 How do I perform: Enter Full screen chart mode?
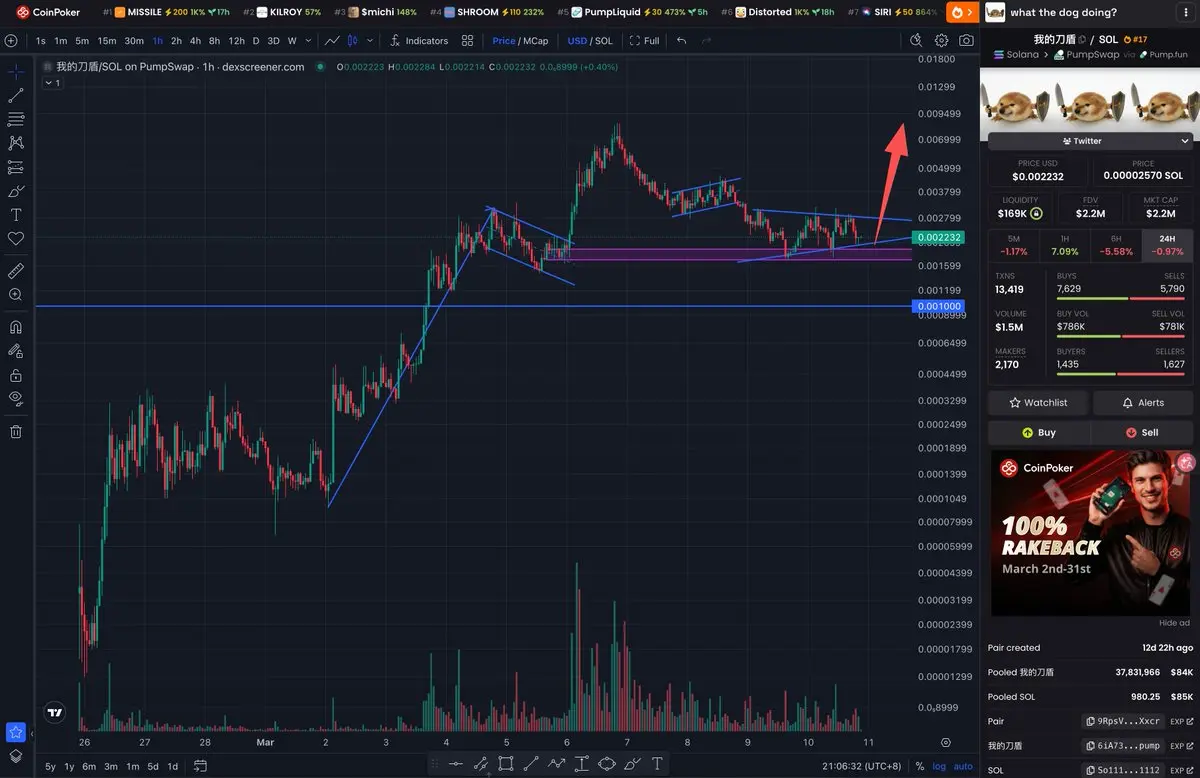click(x=643, y=41)
